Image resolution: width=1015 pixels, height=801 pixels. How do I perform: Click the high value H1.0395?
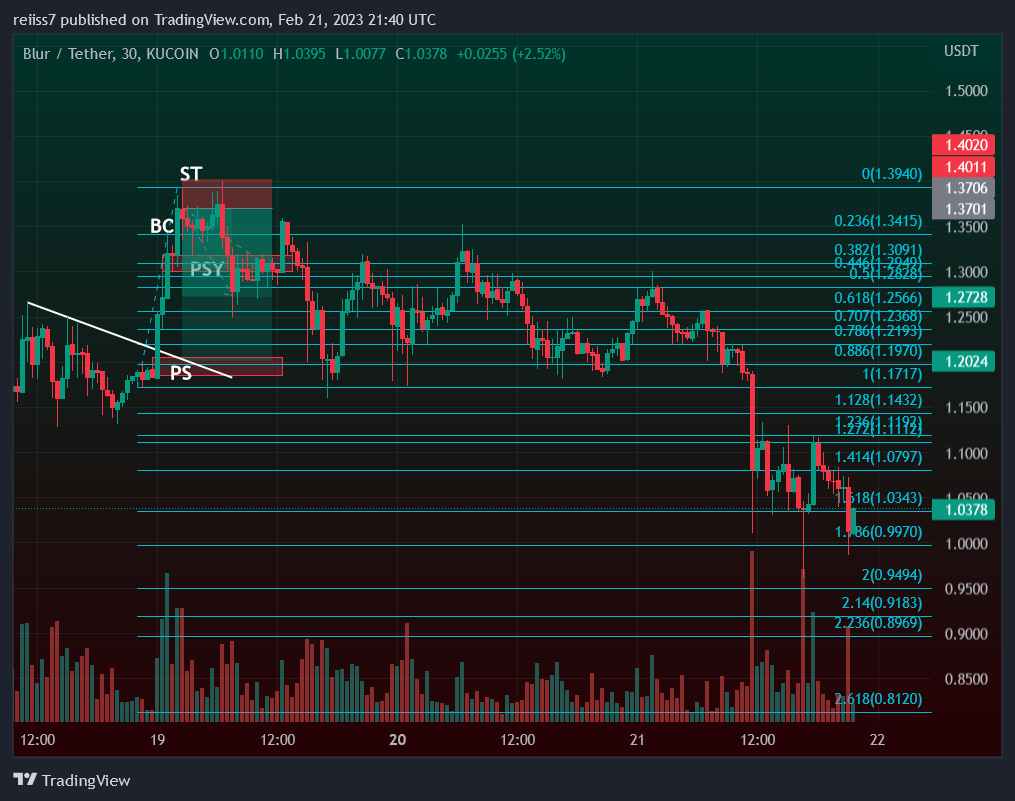(x=299, y=54)
